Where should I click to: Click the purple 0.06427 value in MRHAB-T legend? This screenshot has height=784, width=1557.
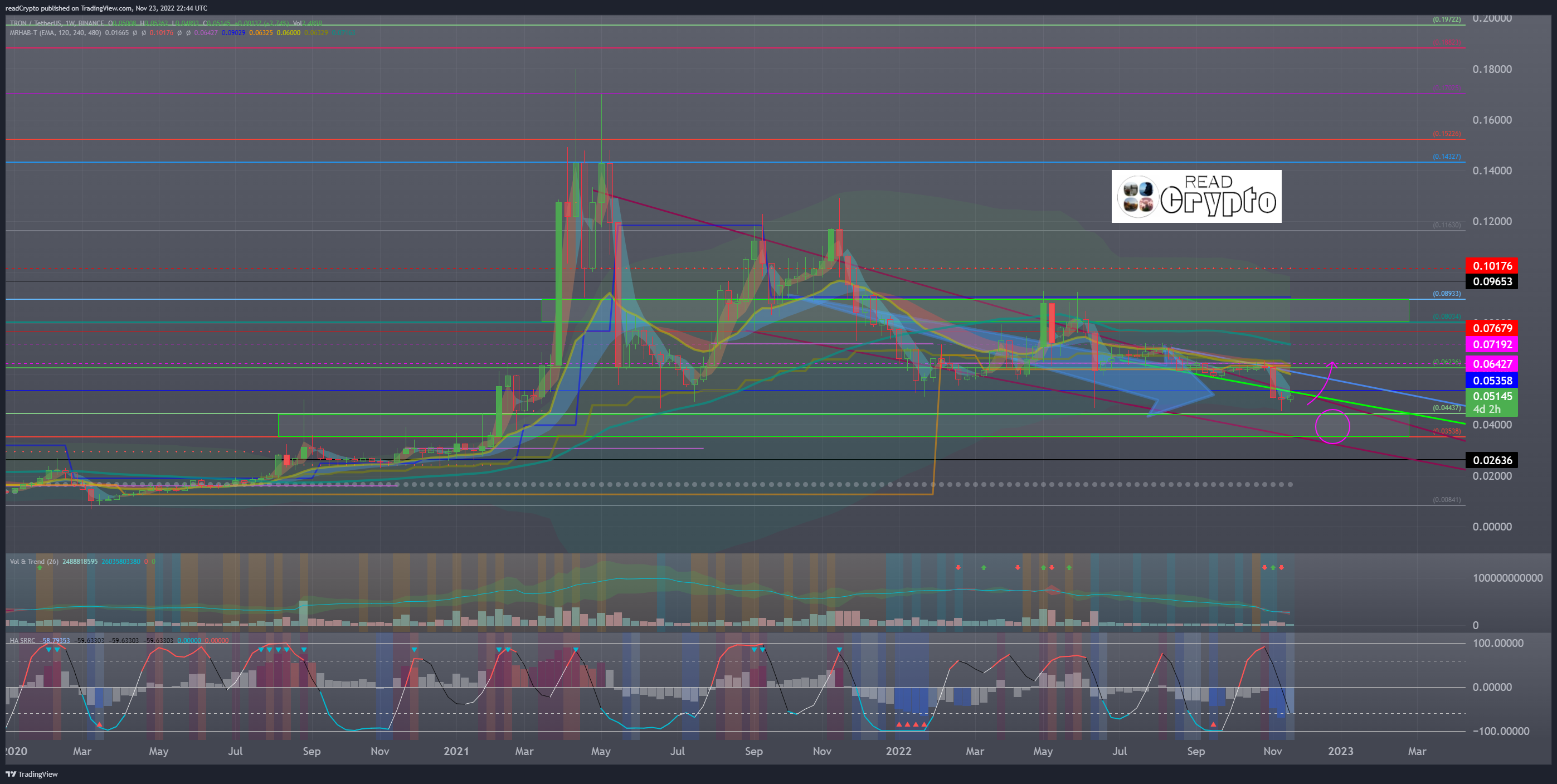pos(206,33)
